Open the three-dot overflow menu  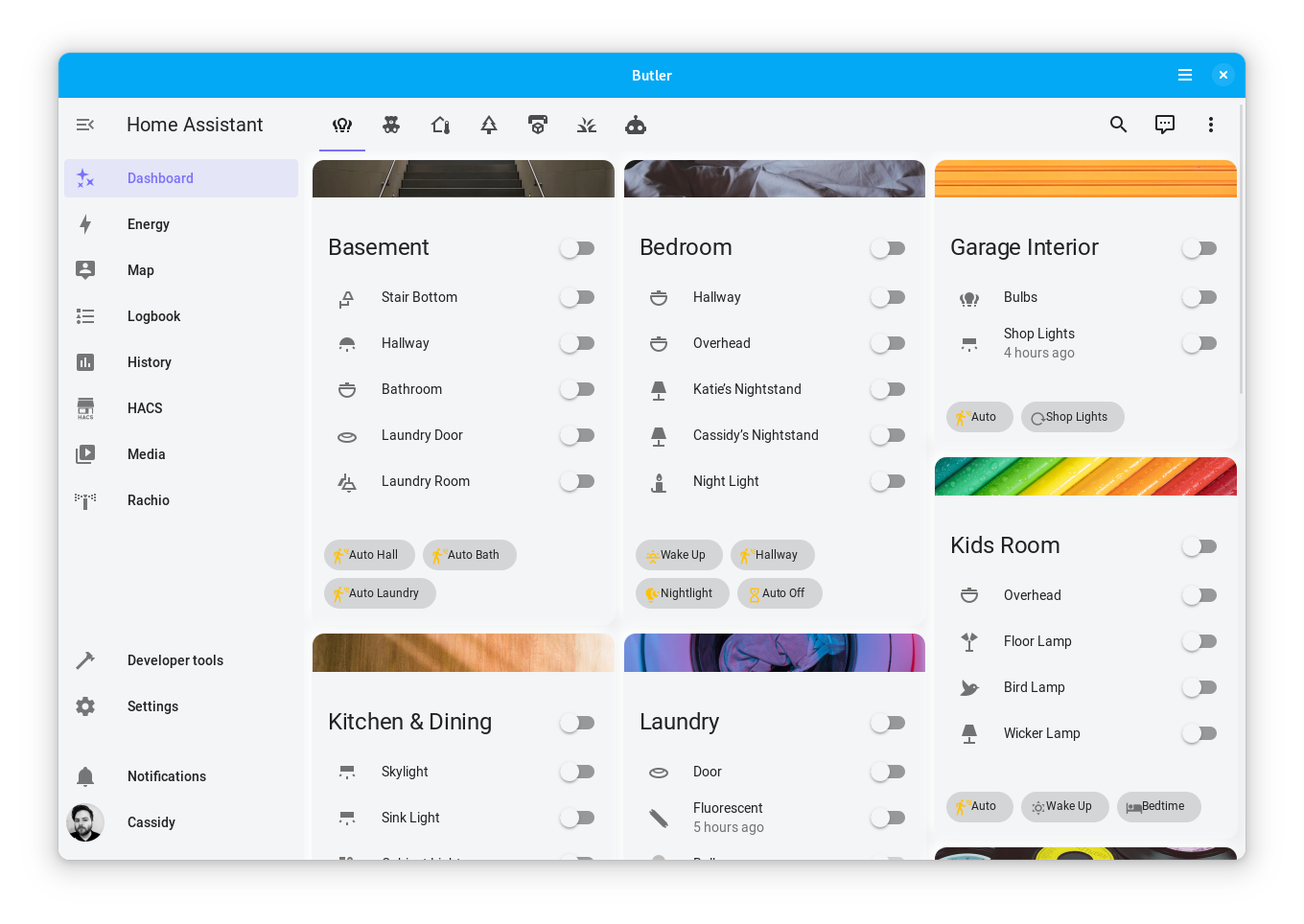[1211, 125]
